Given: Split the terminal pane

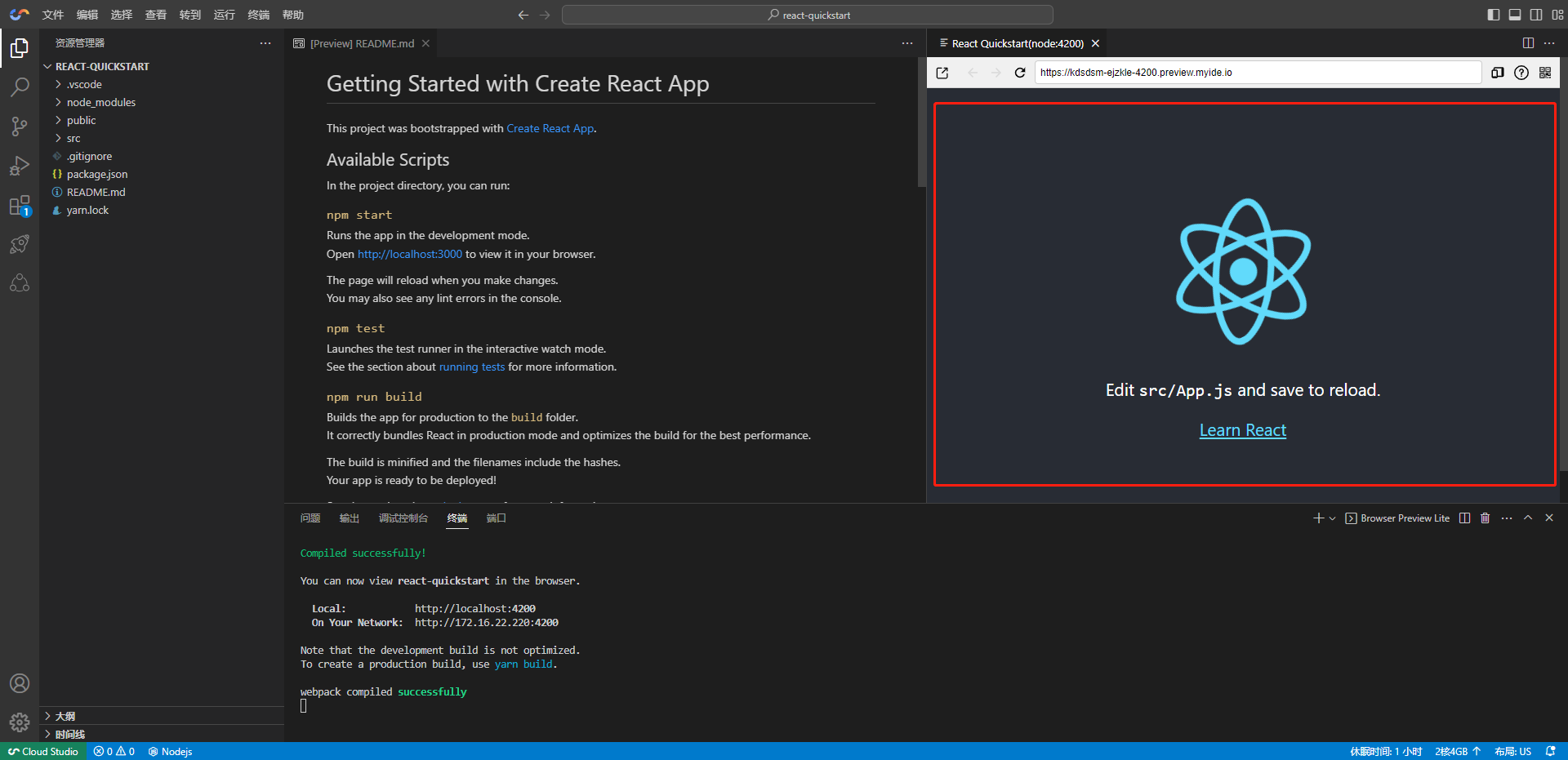Looking at the screenshot, I should pyautogui.click(x=1465, y=518).
